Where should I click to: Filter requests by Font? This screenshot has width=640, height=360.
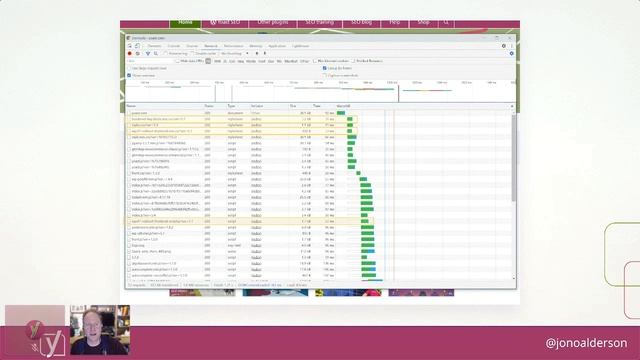pos(262,61)
